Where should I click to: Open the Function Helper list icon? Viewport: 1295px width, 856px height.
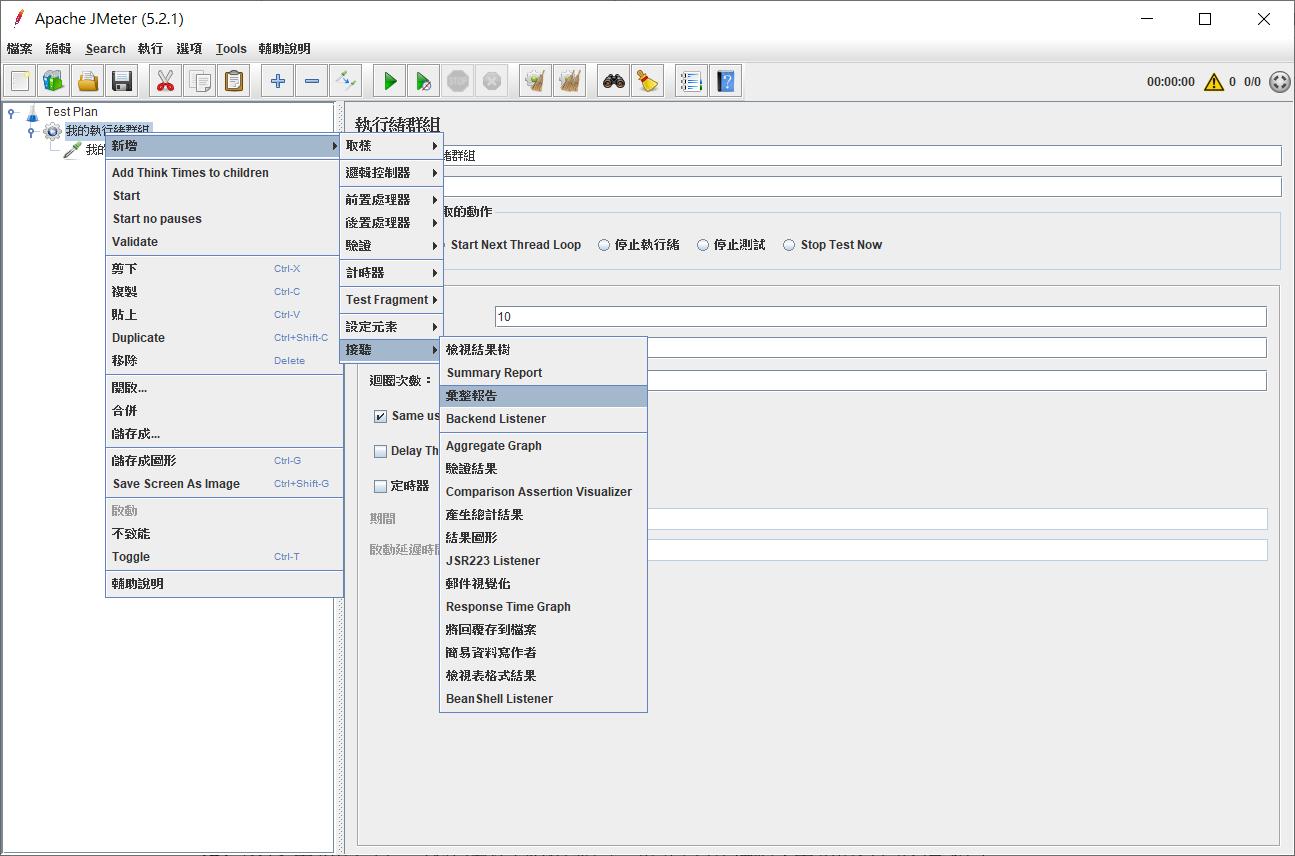[x=691, y=81]
